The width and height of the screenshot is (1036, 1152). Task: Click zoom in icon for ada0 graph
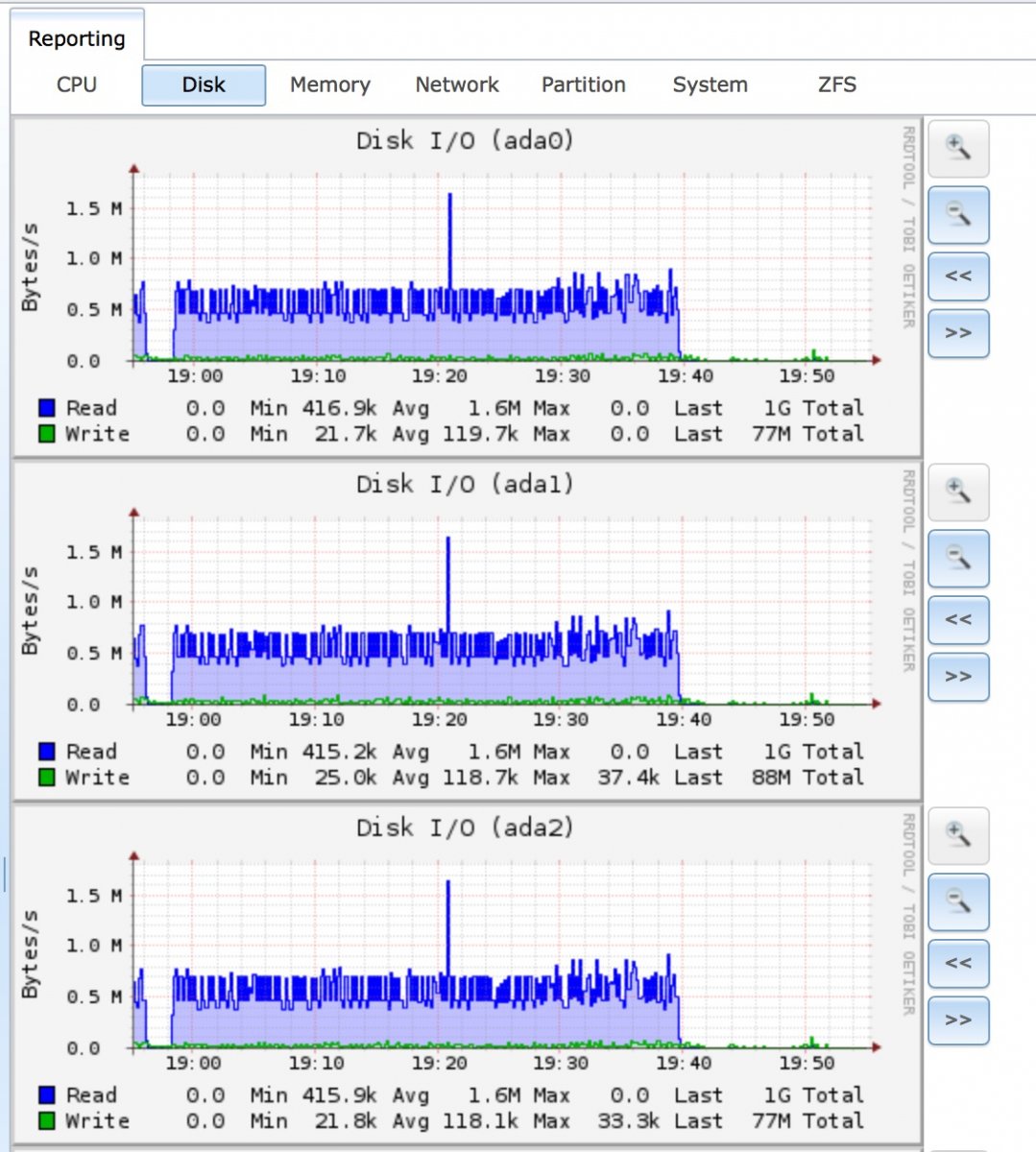point(958,148)
